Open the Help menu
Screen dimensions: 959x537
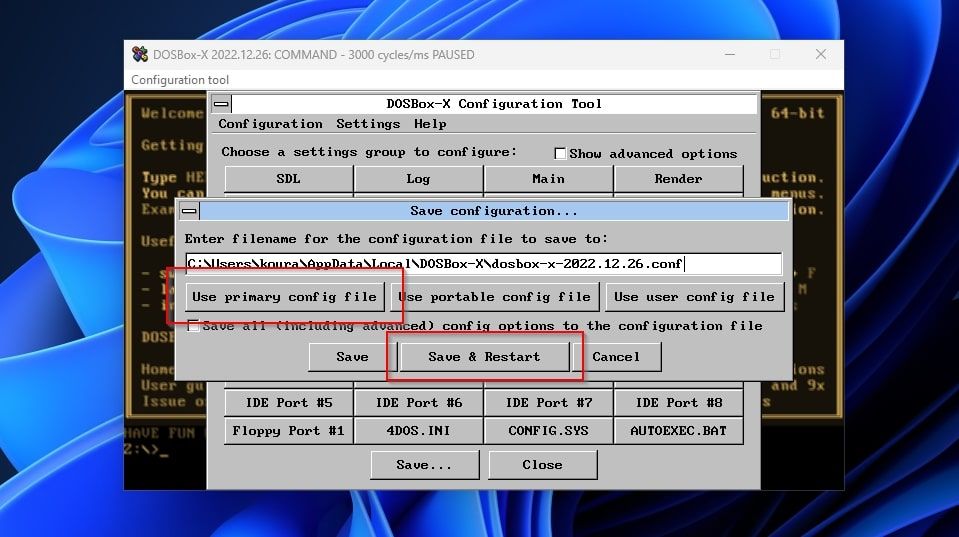[430, 124]
